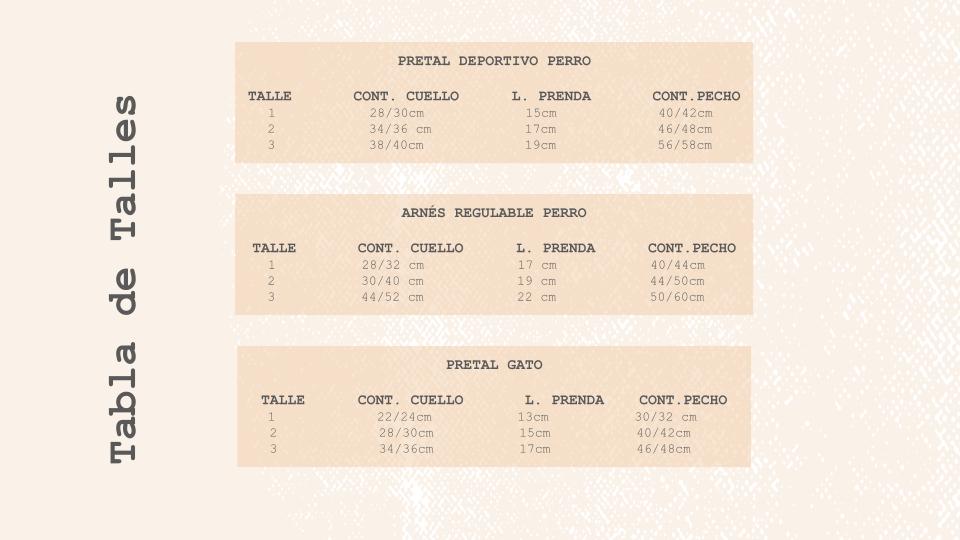The height and width of the screenshot is (540, 960).
Task: Select the 44/50cm chest value in Arnés table
Action: 677,281
